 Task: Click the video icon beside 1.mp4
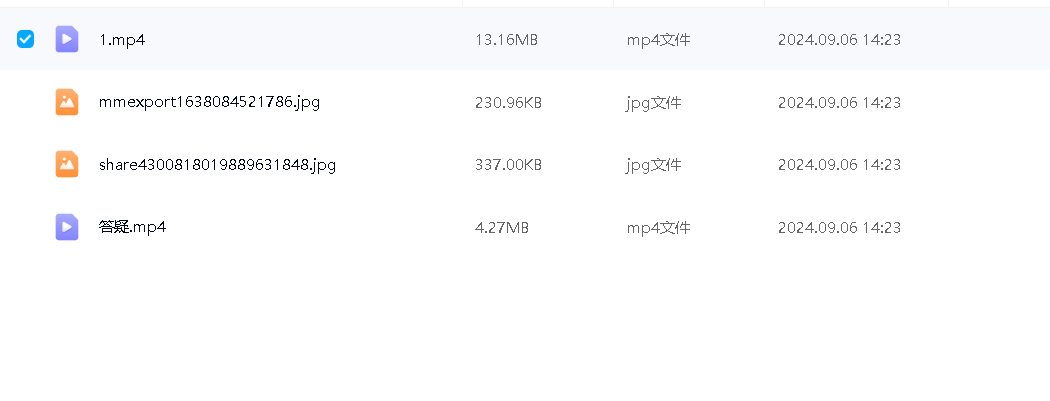[67, 39]
